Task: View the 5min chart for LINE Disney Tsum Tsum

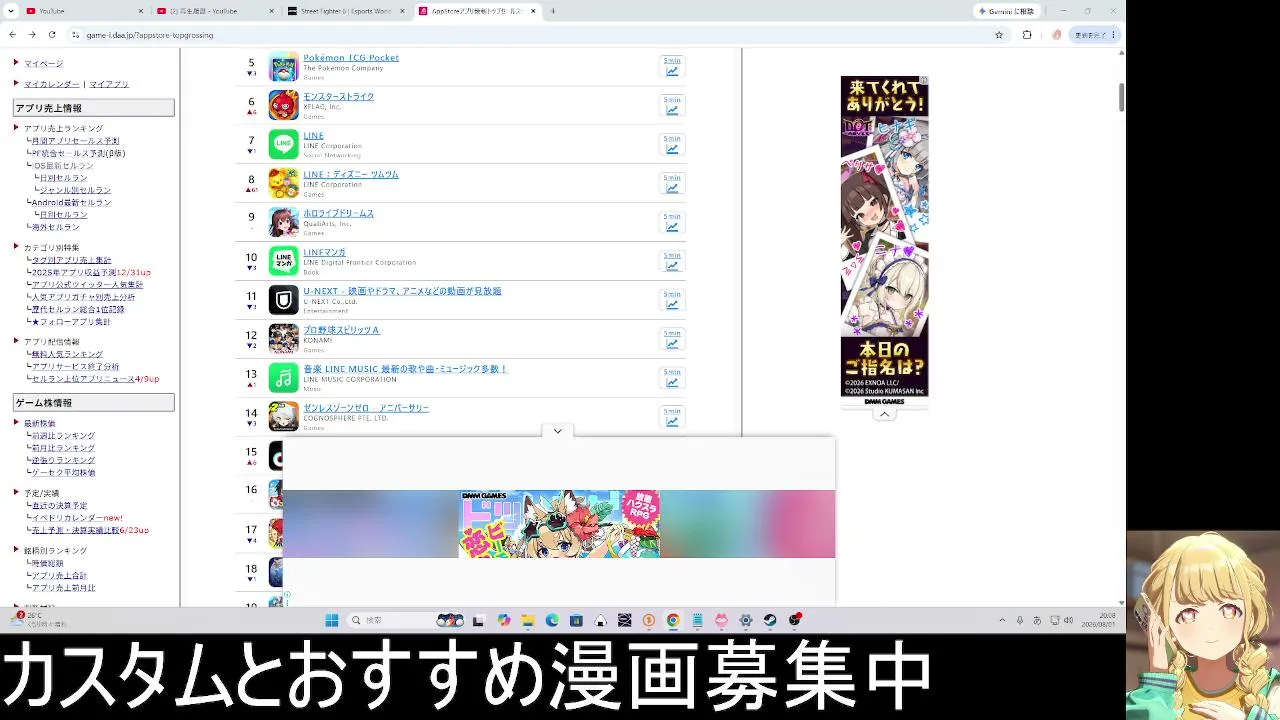Action: click(672, 183)
